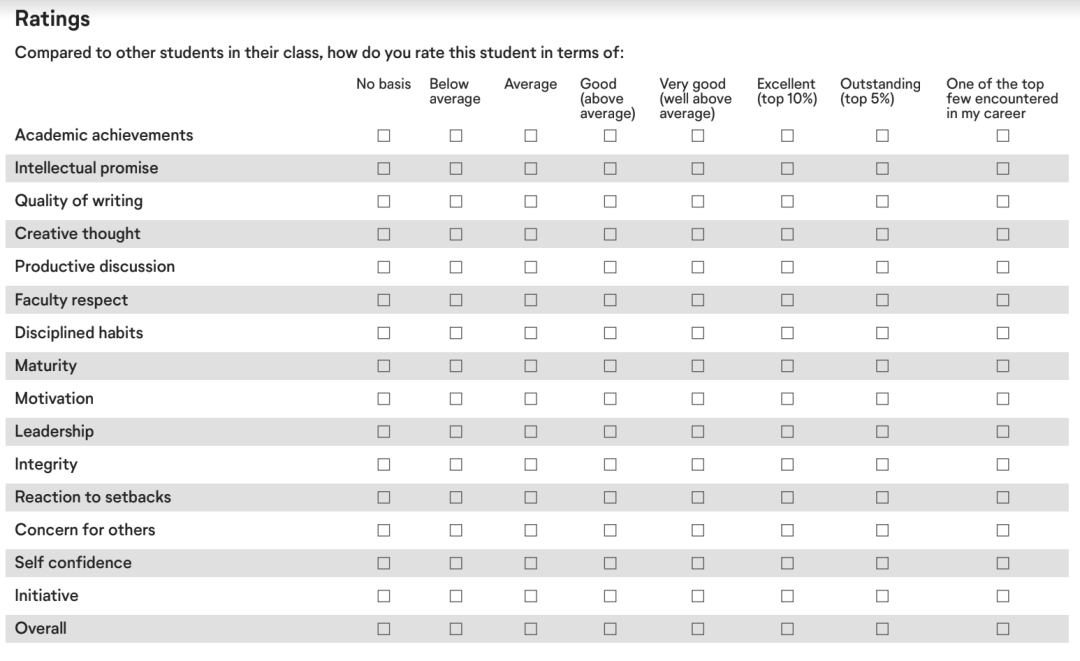Tick Outstanding for Overall rating
Image resolution: width=1080 pixels, height=661 pixels.
tap(882, 629)
